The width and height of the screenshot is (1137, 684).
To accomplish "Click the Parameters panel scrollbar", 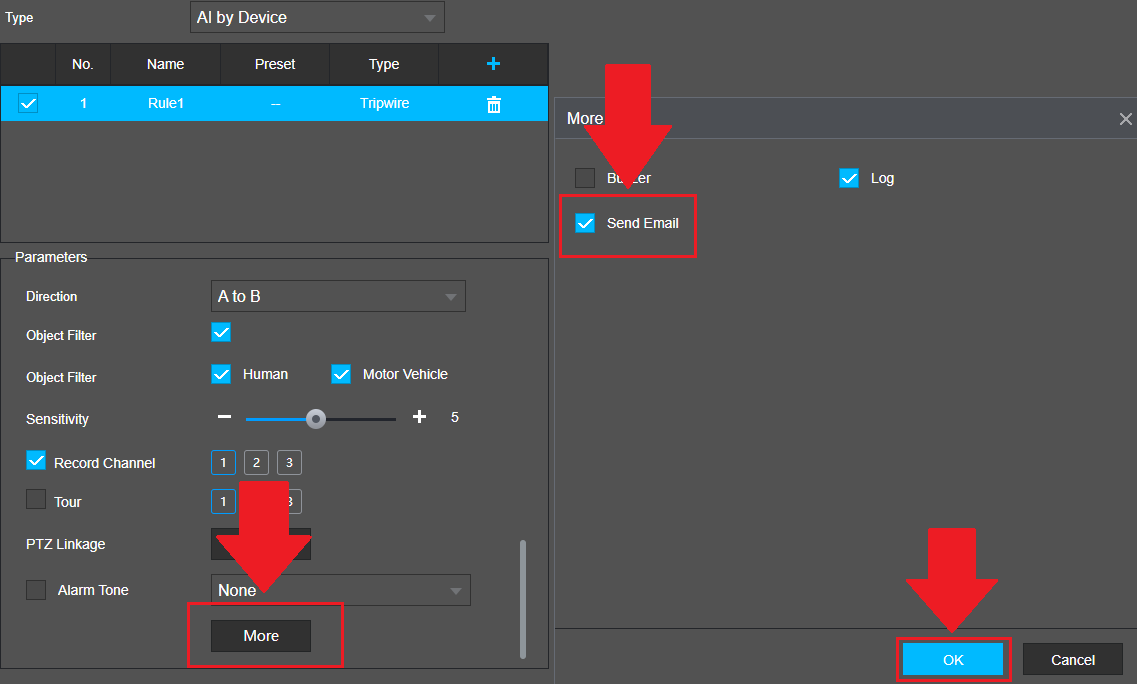I will click(523, 599).
